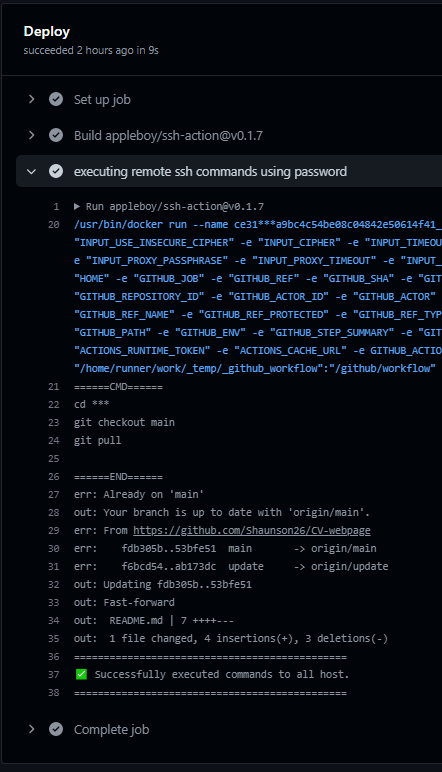Screen dimensions: 442x772
Task: Expand Build appleboy/ssh-action step chevron
Action: click(x=32, y=135)
